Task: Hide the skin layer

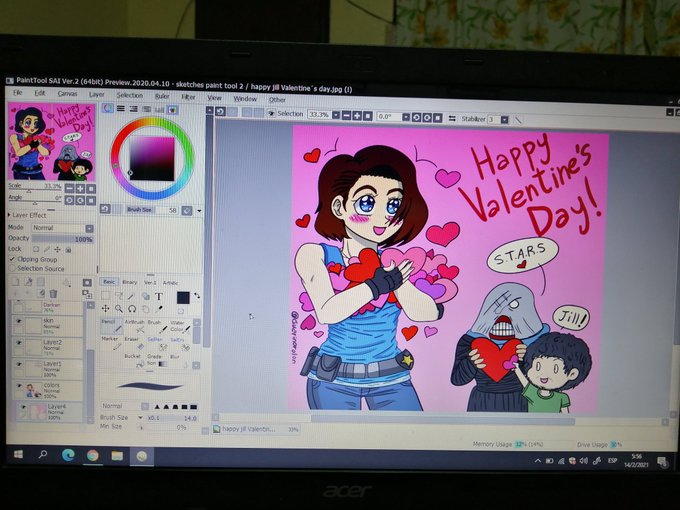Action: pyautogui.click(x=19, y=321)
